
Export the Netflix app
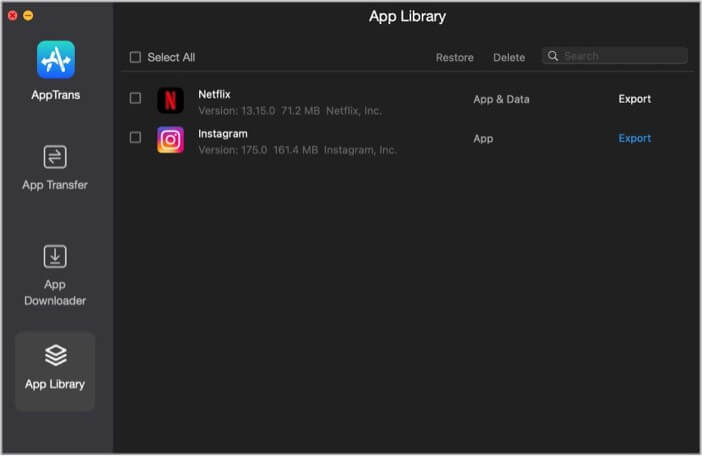tap(634, 99)
